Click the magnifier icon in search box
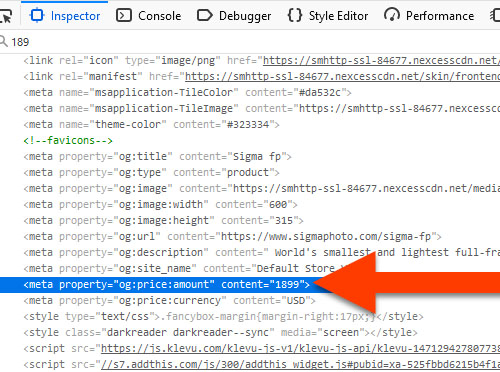 click(x=3, y=41)
